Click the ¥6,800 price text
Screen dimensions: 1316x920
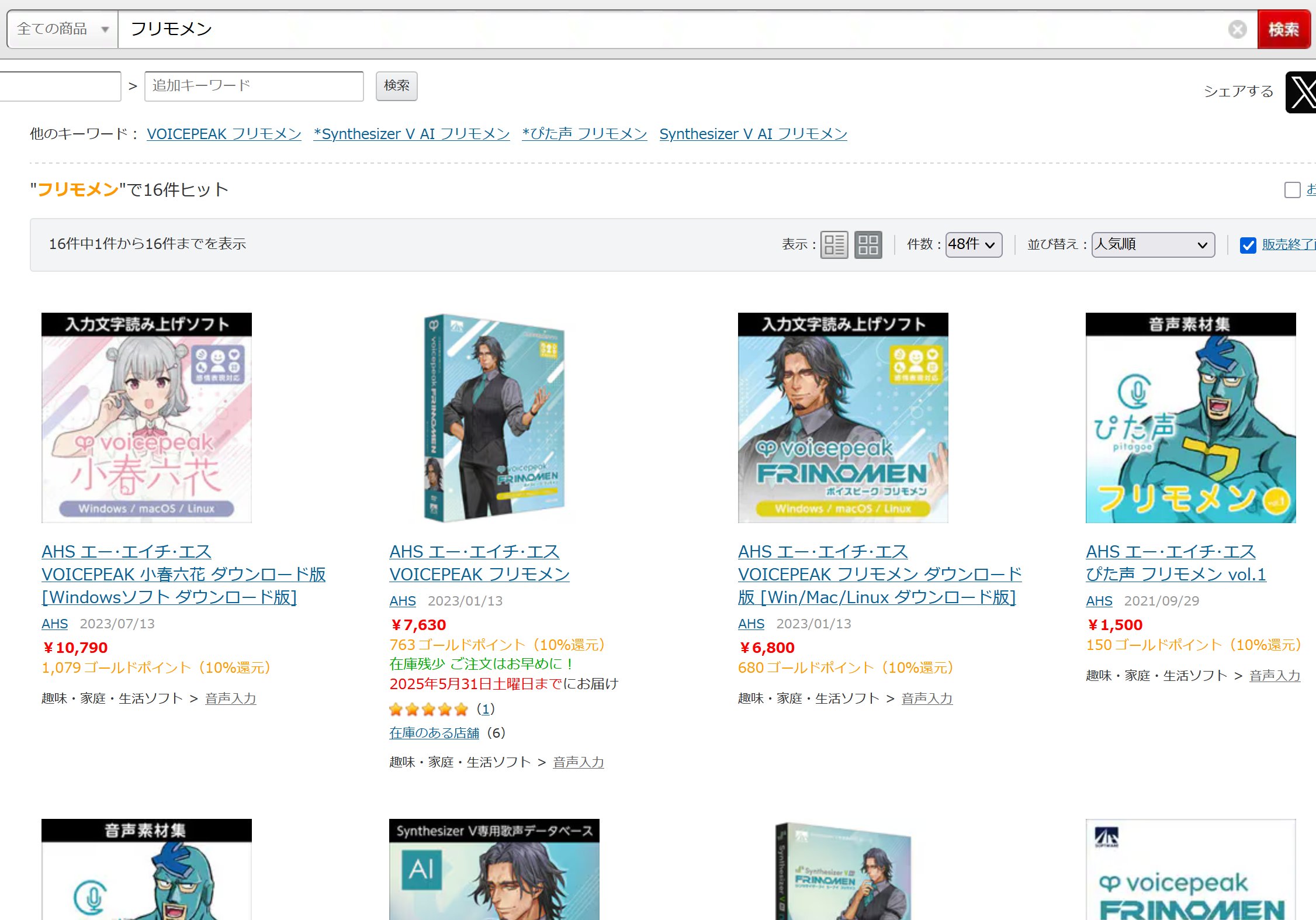point(767,648)
